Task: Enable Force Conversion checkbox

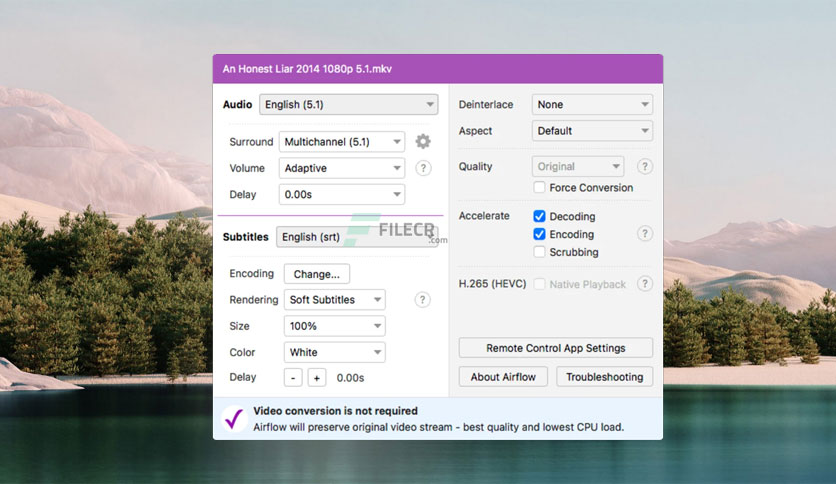Action: [x=539, y=188]
